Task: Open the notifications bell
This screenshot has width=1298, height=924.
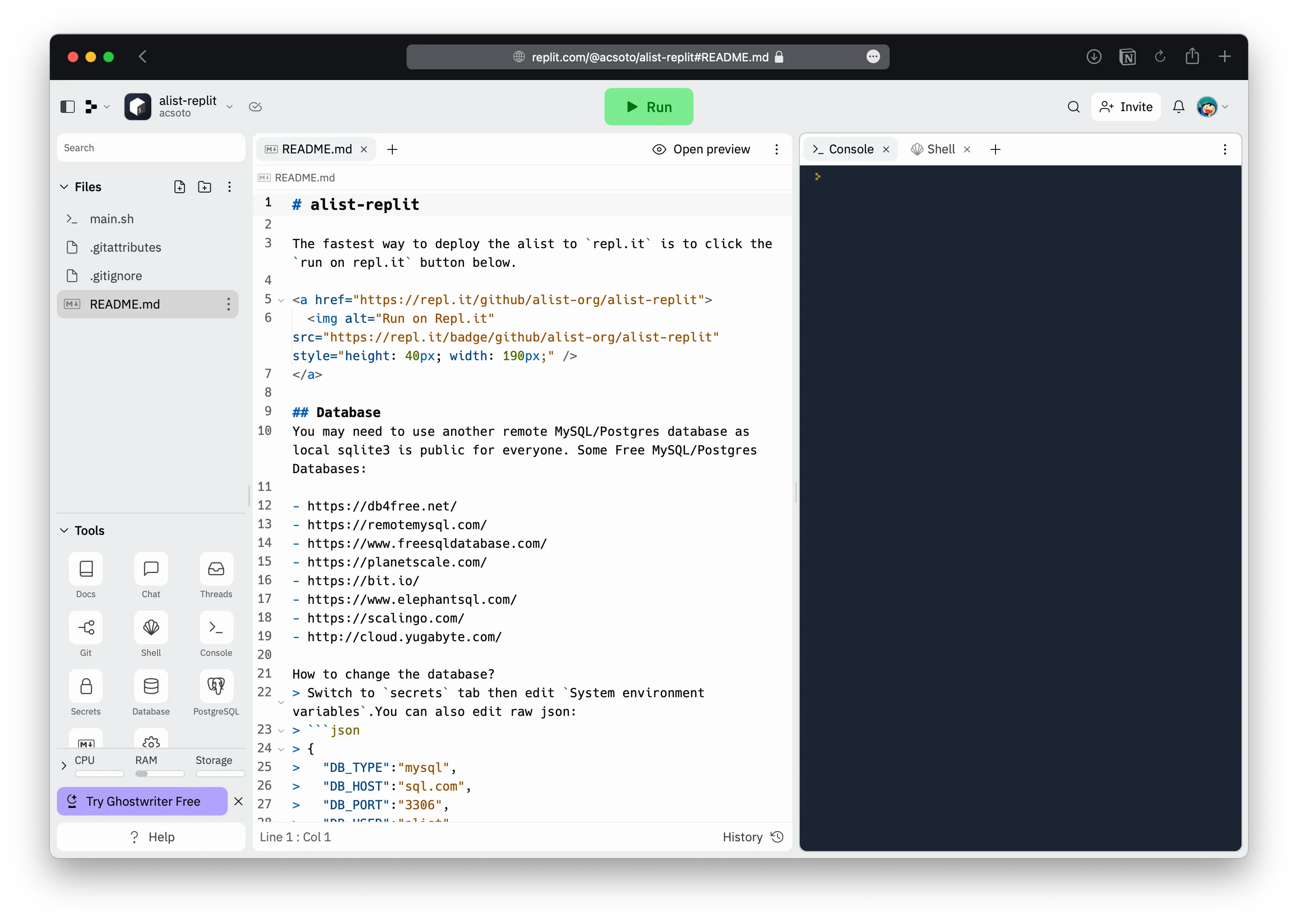Action: pyautogui.click(x=1178, y=107)
